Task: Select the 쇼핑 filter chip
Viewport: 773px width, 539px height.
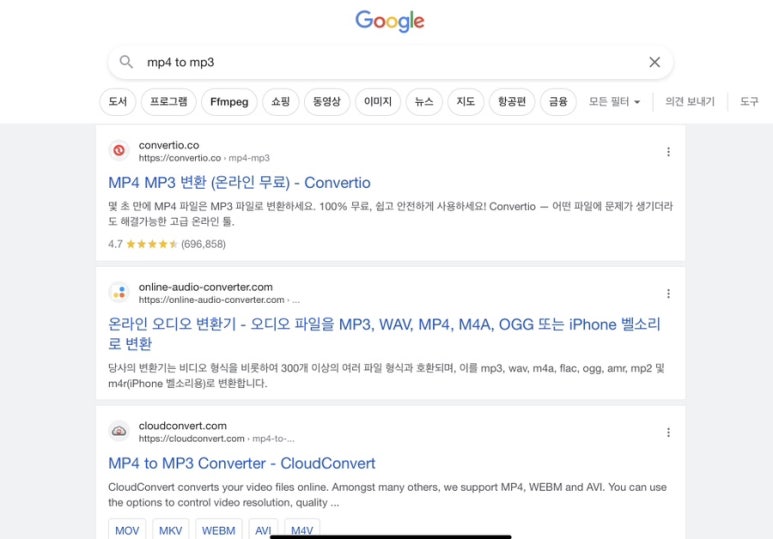Action: 281,102
